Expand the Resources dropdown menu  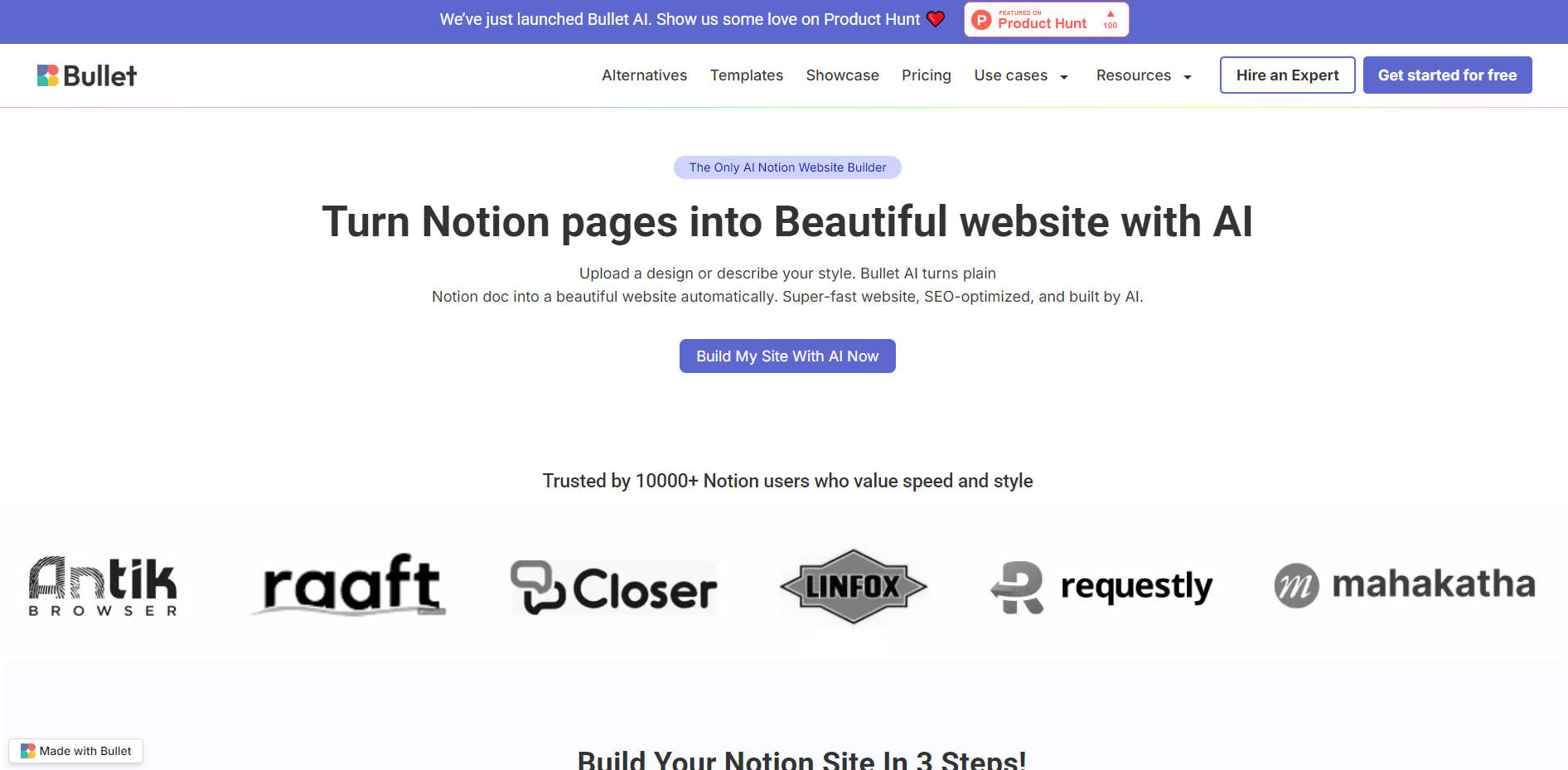pyautogui.click(x=1144, y=75)
